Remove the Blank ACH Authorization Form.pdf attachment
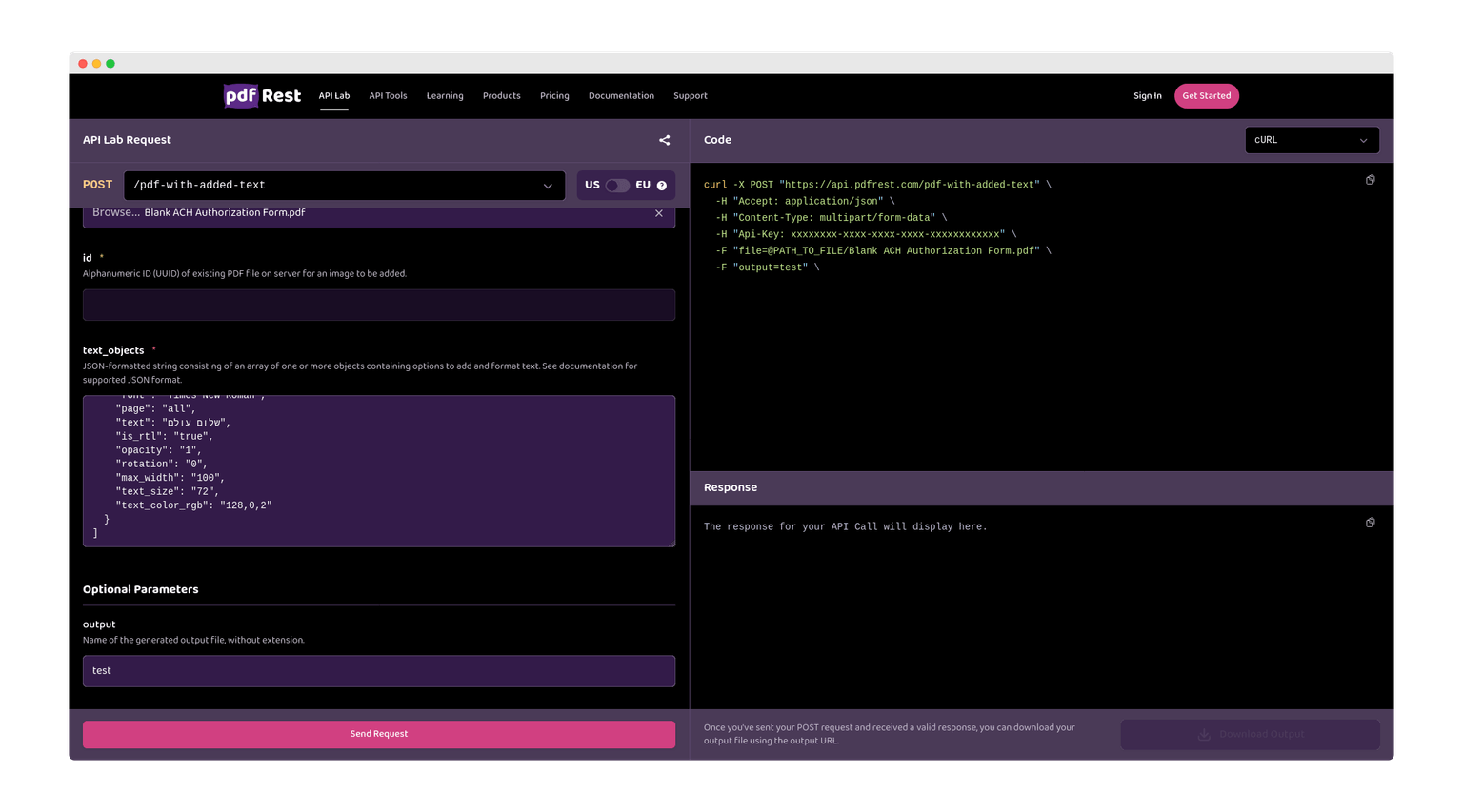The width and height of the screenshot is (1463, 812). (x=658, y=213)
